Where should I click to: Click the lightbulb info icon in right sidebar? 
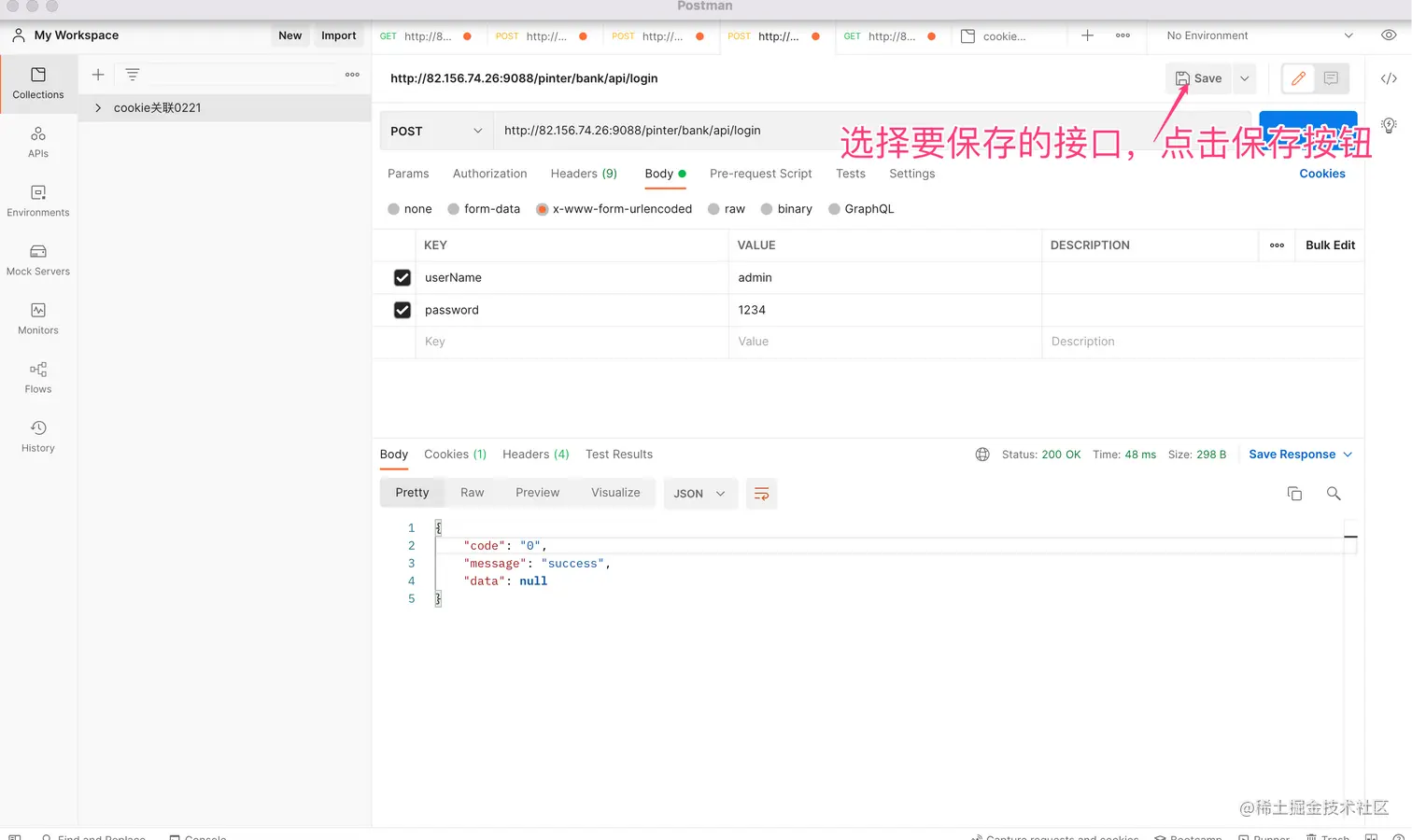[x=1389, y=126]
